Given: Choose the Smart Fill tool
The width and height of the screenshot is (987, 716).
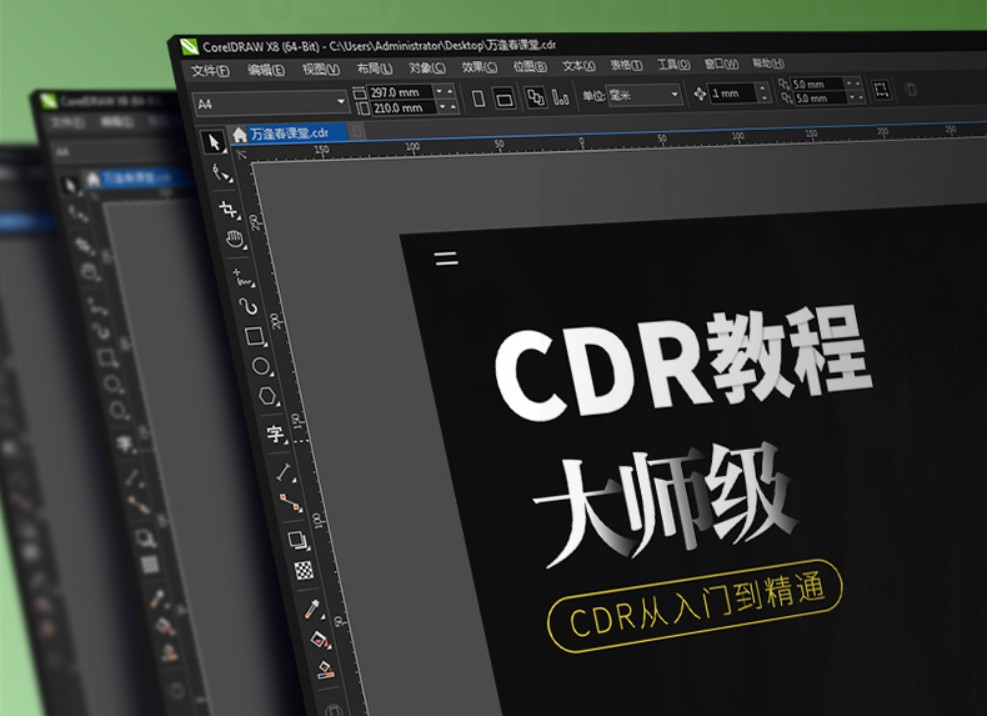Looking at the screenshot, I should click(x=325, y=669).
